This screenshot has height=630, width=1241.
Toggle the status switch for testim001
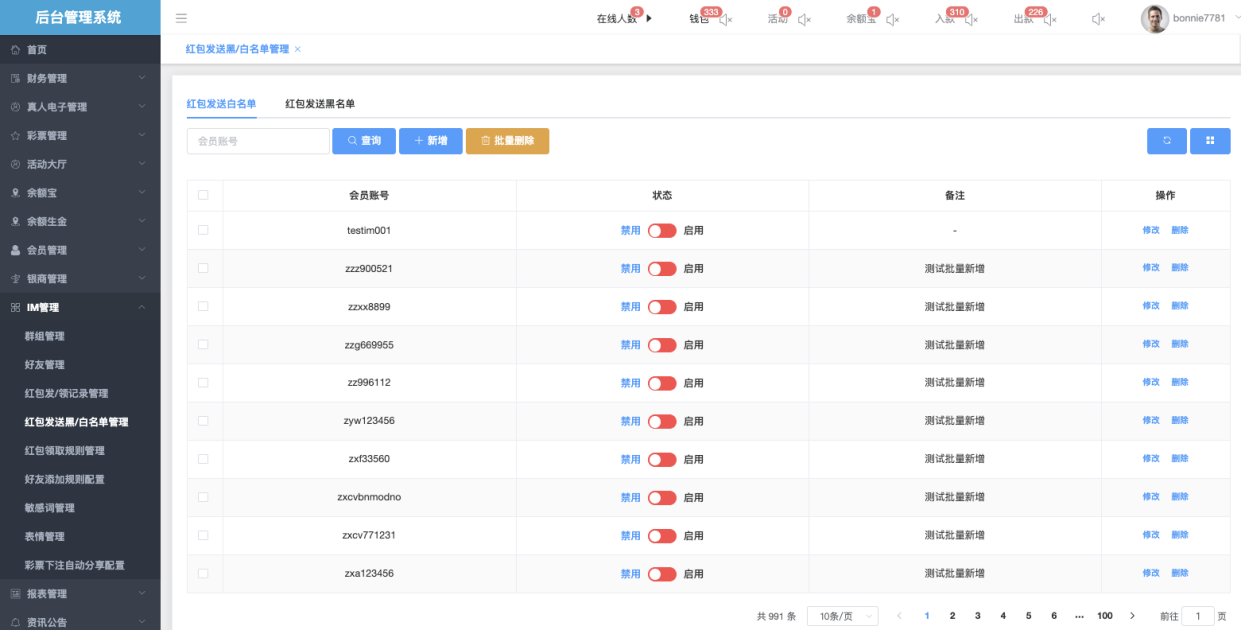click(x=662, y=231)
